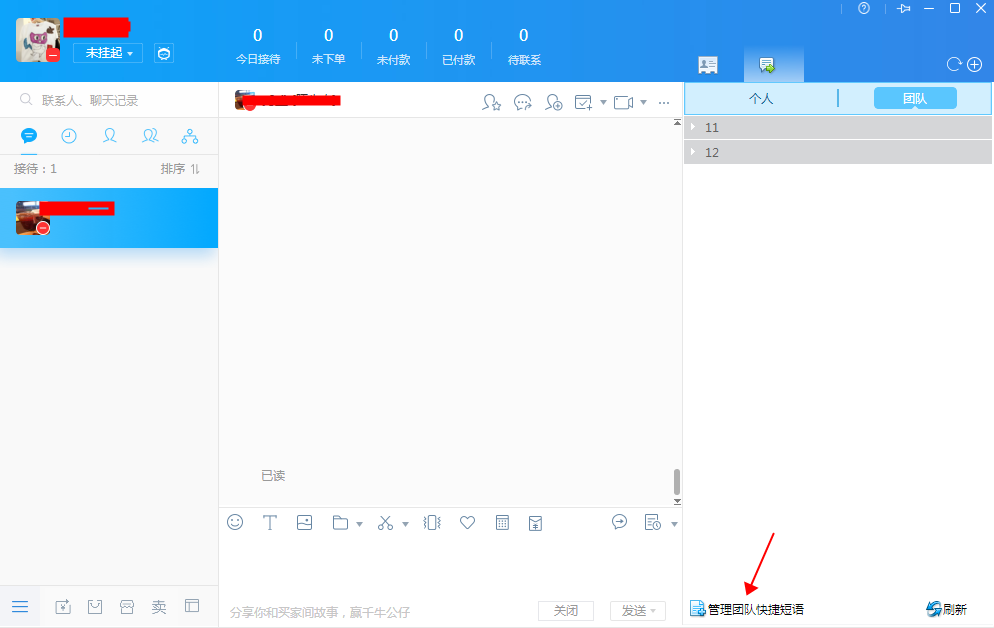Open the recent contacts clock tab
The height and width of the screenshot is (628, 994).
tap(69, 136)
